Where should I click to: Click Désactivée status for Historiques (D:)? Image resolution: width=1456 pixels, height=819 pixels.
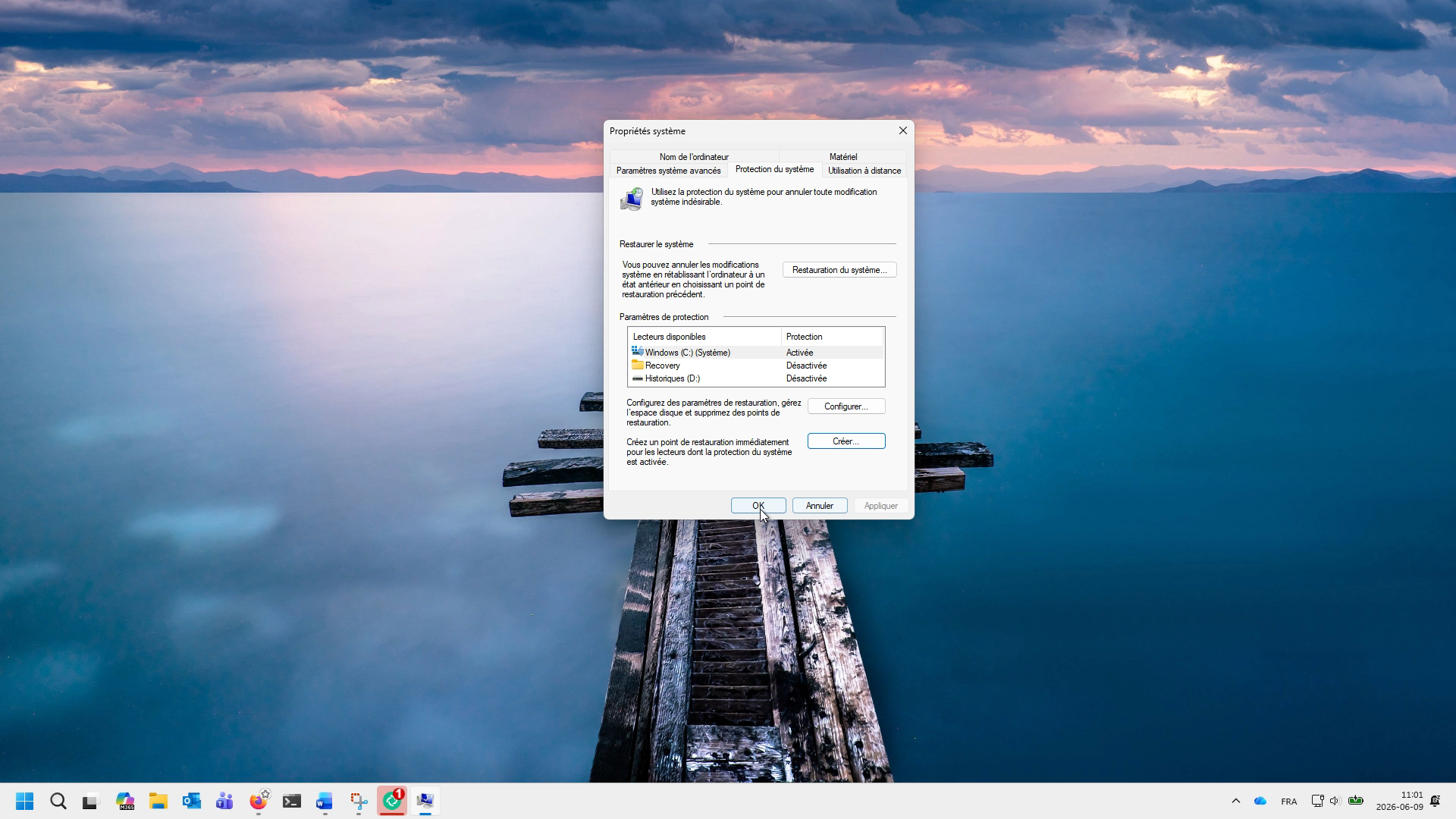(806, 378)
